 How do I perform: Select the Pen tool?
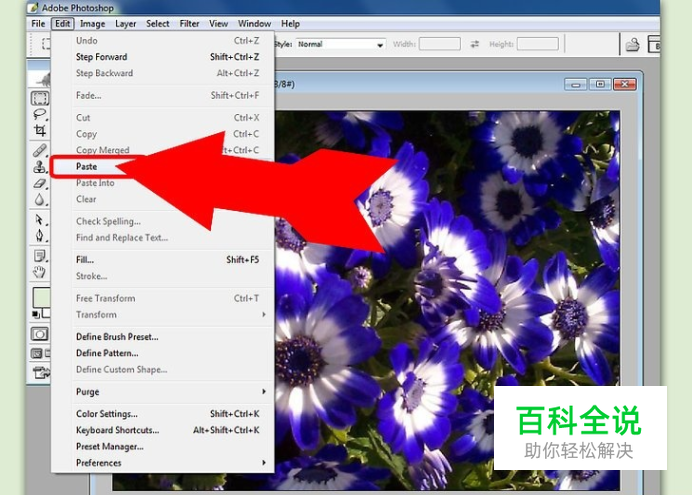coord(39,235)
